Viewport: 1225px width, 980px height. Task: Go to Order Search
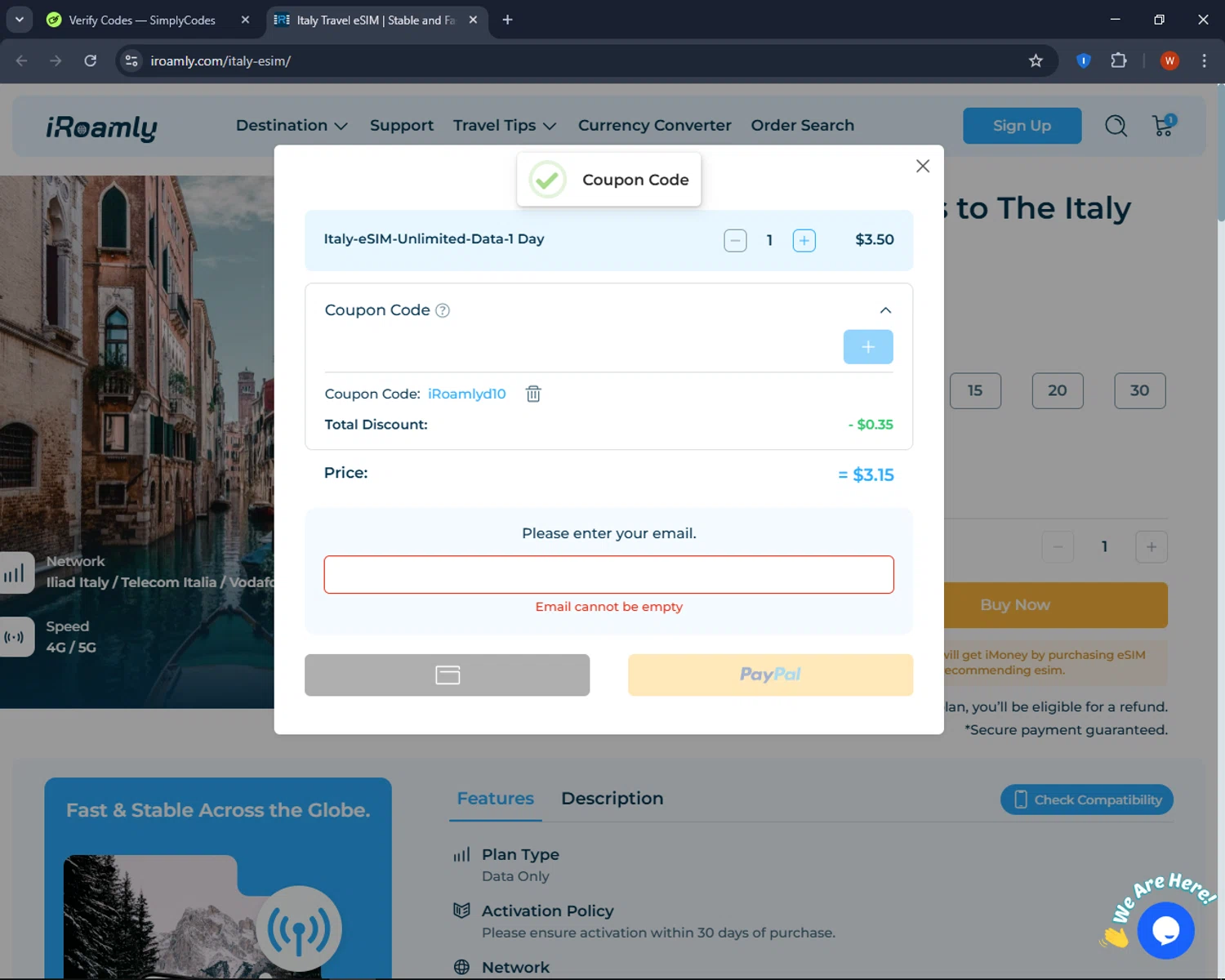point(803,125)
